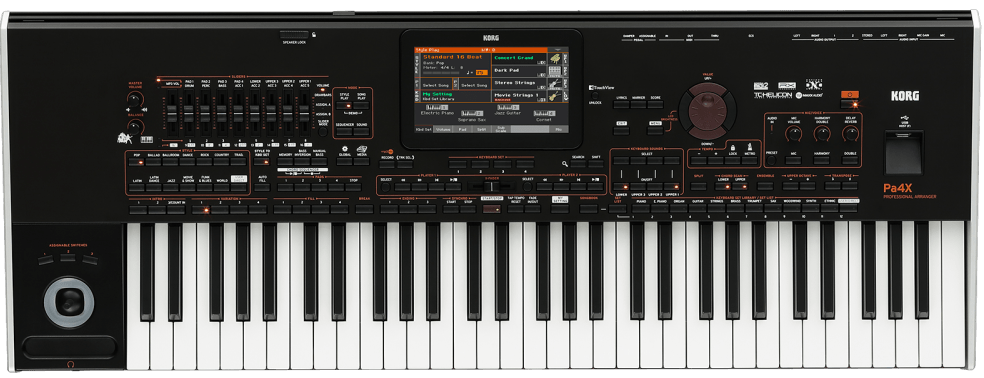984x378 pixels.
Task: Hit the Search button beside the magnifier icon
Action: [x=579, y=163]
